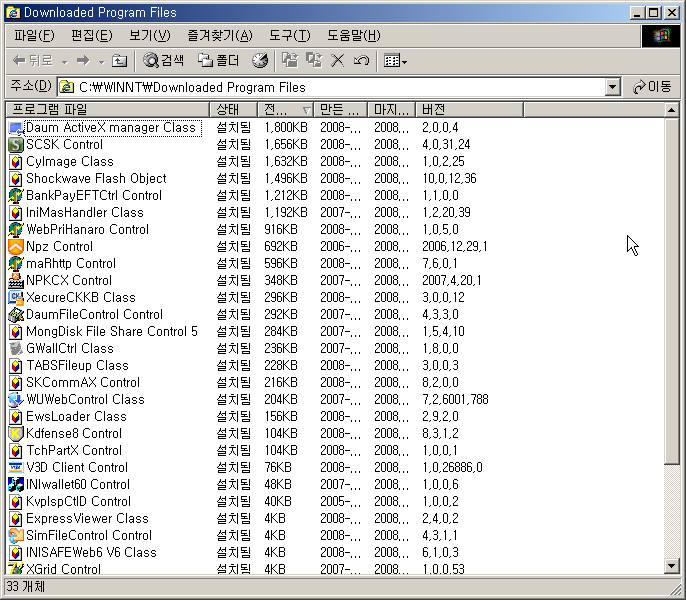This screenshot has height=600, width=686.
Task: Select the BankPayEFTCtrl Control icon
Action: [16, 196]
